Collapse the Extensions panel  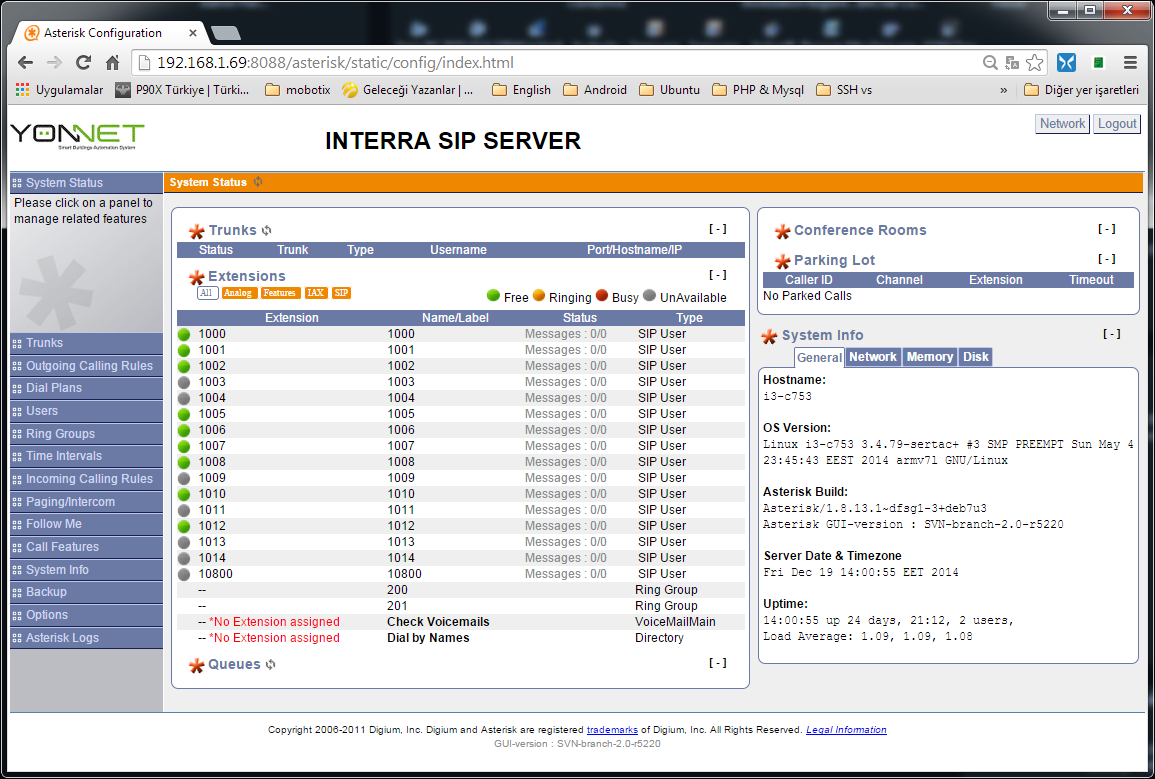point(717,275)
